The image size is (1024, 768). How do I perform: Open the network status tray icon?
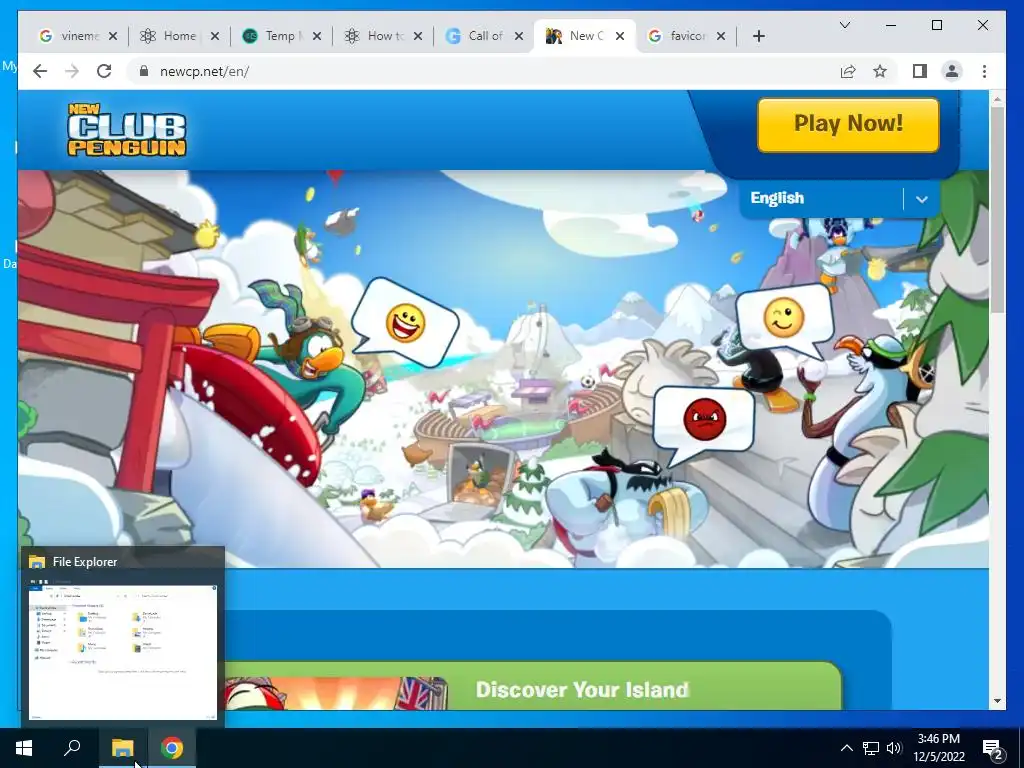[x=871, y=748]
